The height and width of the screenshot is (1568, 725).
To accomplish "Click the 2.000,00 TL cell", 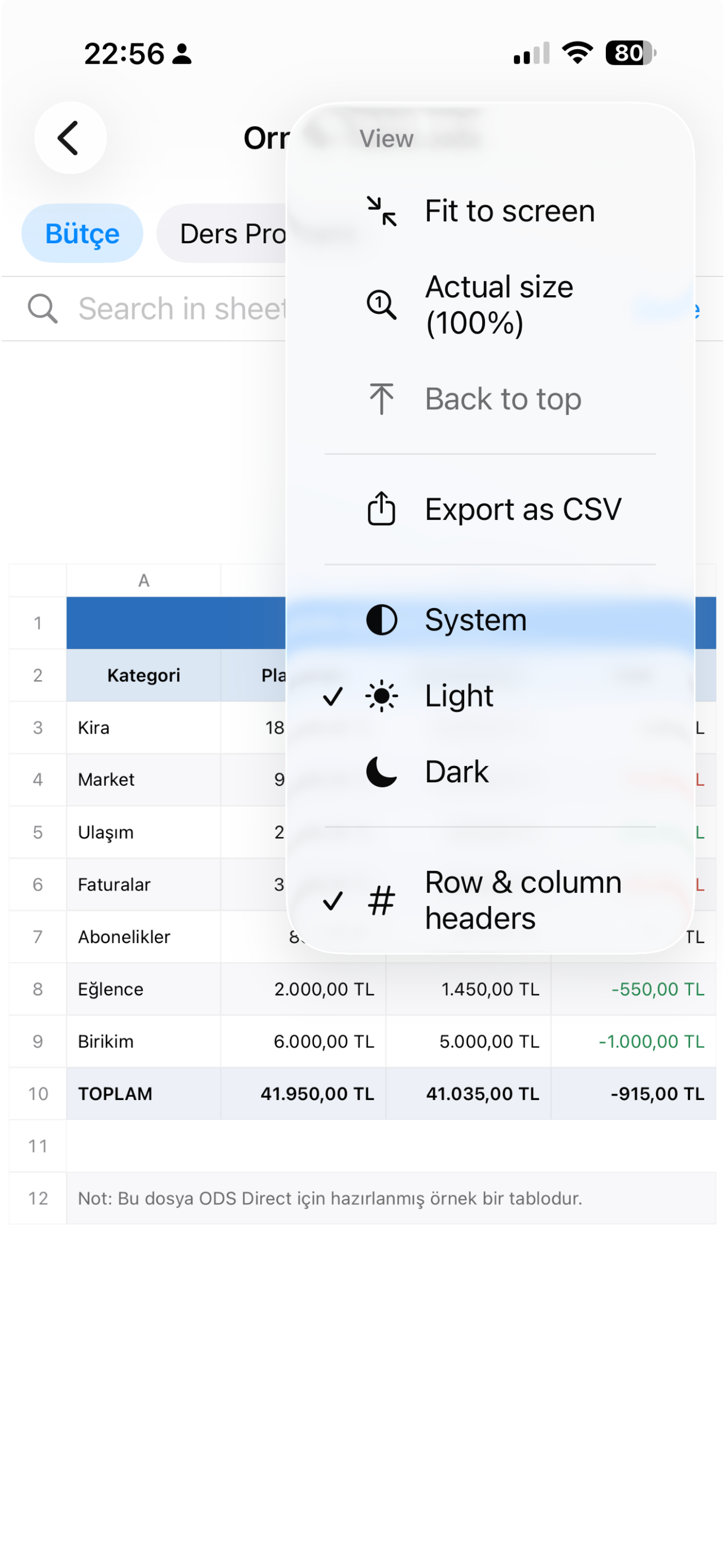I will pyautogui.click(x=303, y=989).
